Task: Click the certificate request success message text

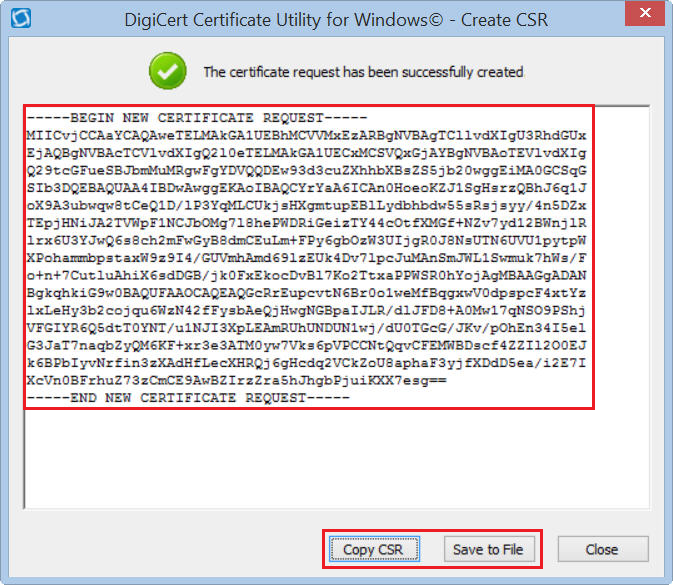Action: pyautogui.click(x=364, y=72)
